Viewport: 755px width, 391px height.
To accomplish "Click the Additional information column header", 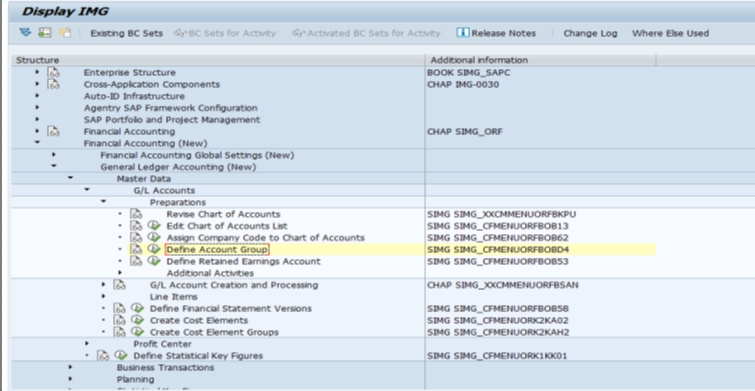I will [x=540, y=60].
